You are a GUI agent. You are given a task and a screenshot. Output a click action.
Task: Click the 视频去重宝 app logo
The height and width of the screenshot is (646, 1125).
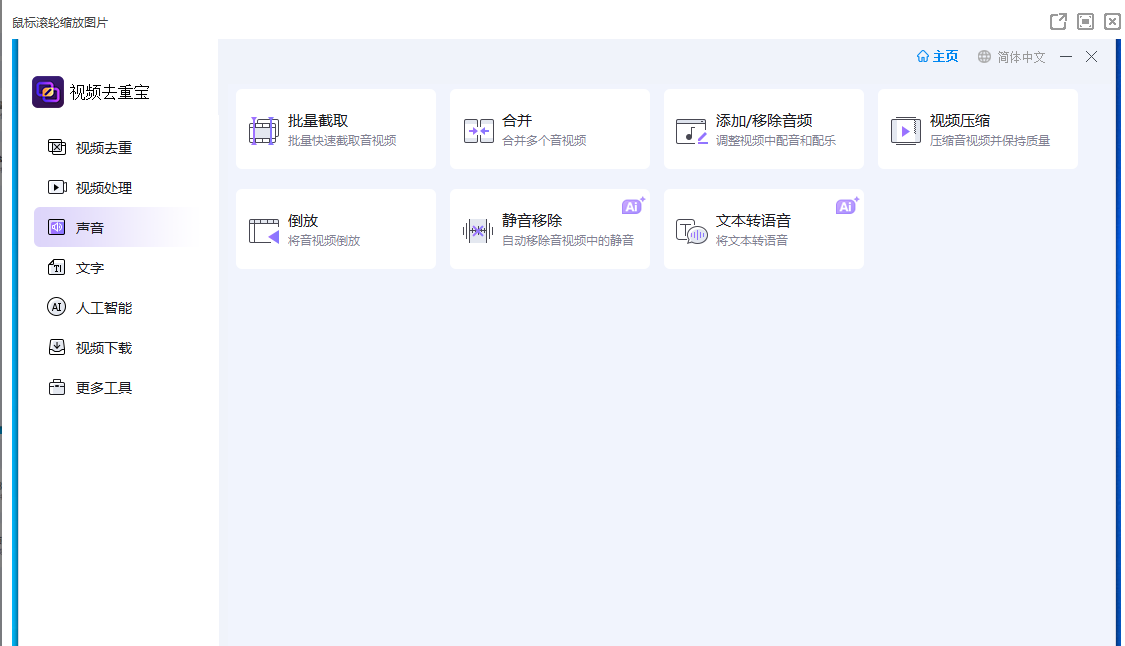tap(48, 92)
